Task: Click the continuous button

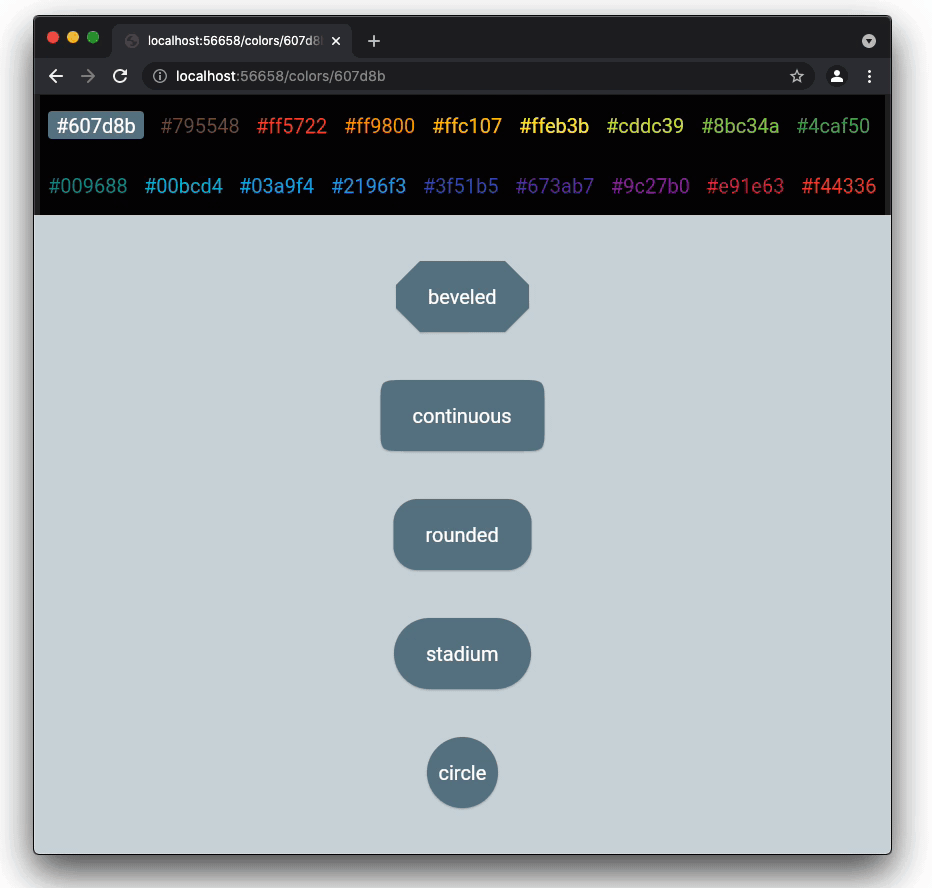Action: pyautogui.click(x=462, y=415)
